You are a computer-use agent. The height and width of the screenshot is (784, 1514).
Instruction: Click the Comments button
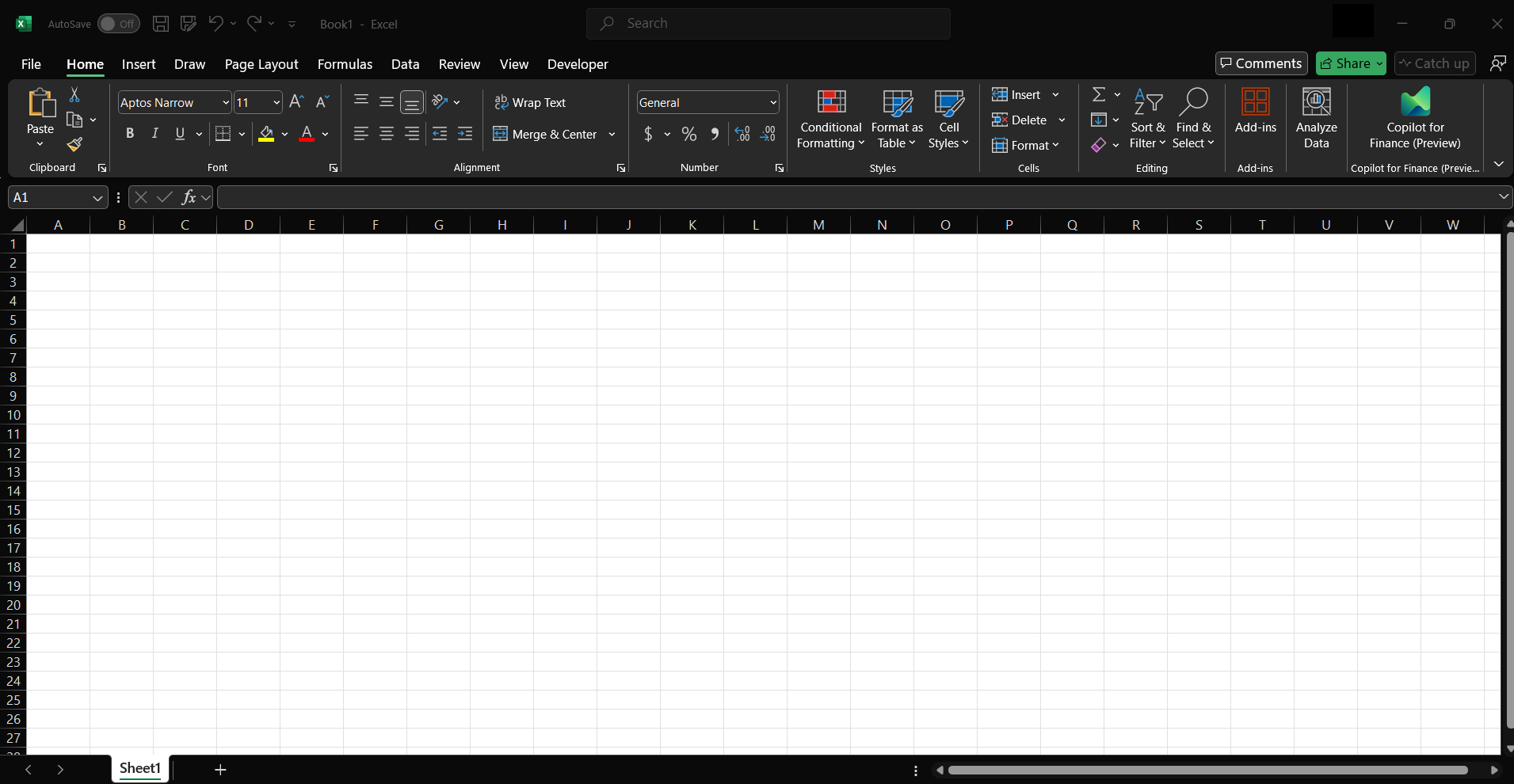(x=1261, y=63)
